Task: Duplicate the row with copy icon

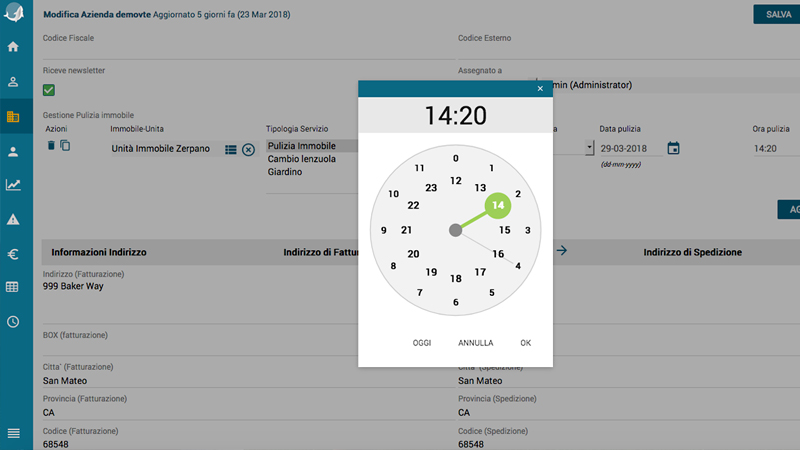Action: coord(65,146)
